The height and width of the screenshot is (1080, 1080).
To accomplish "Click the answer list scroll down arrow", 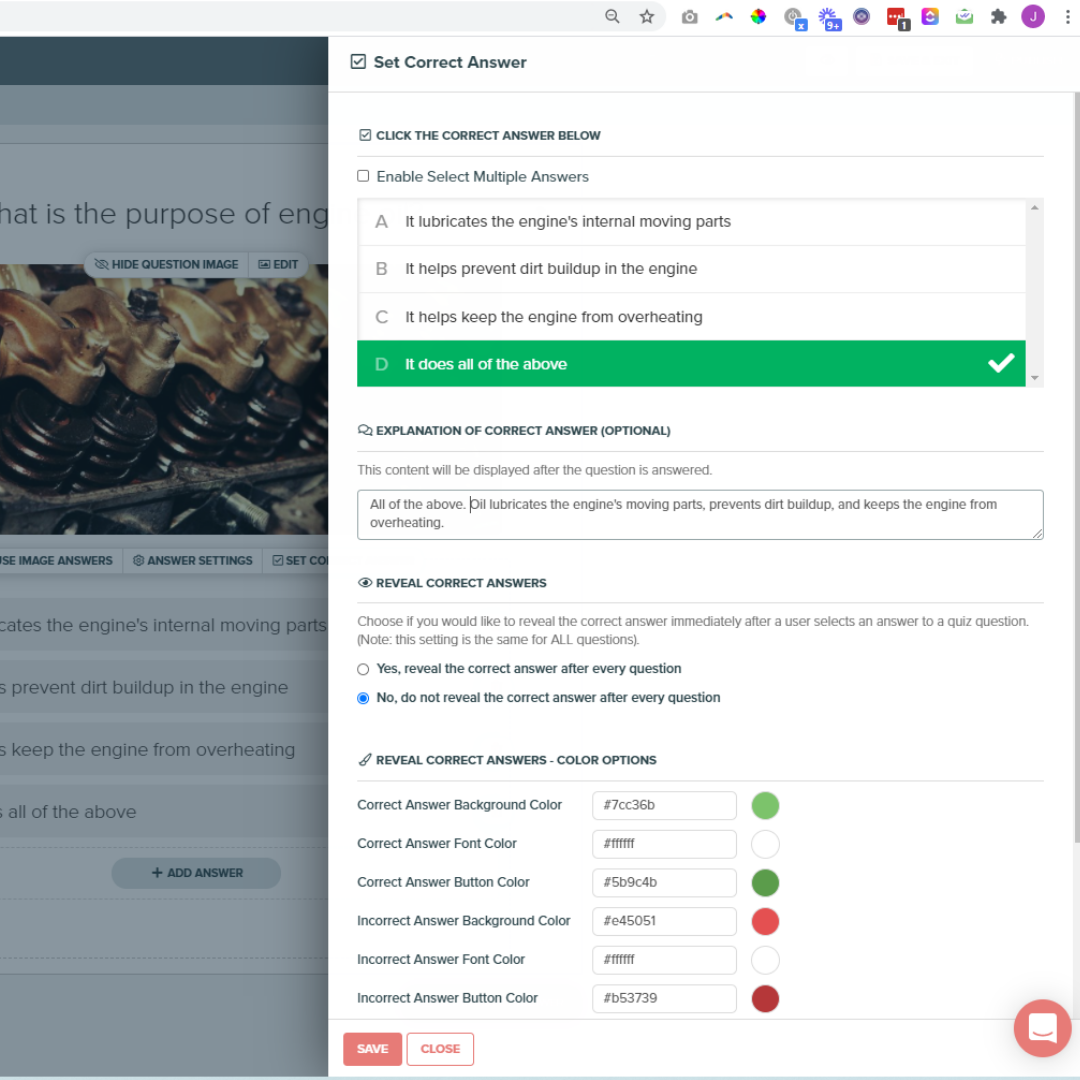I will click(1035, 378).
